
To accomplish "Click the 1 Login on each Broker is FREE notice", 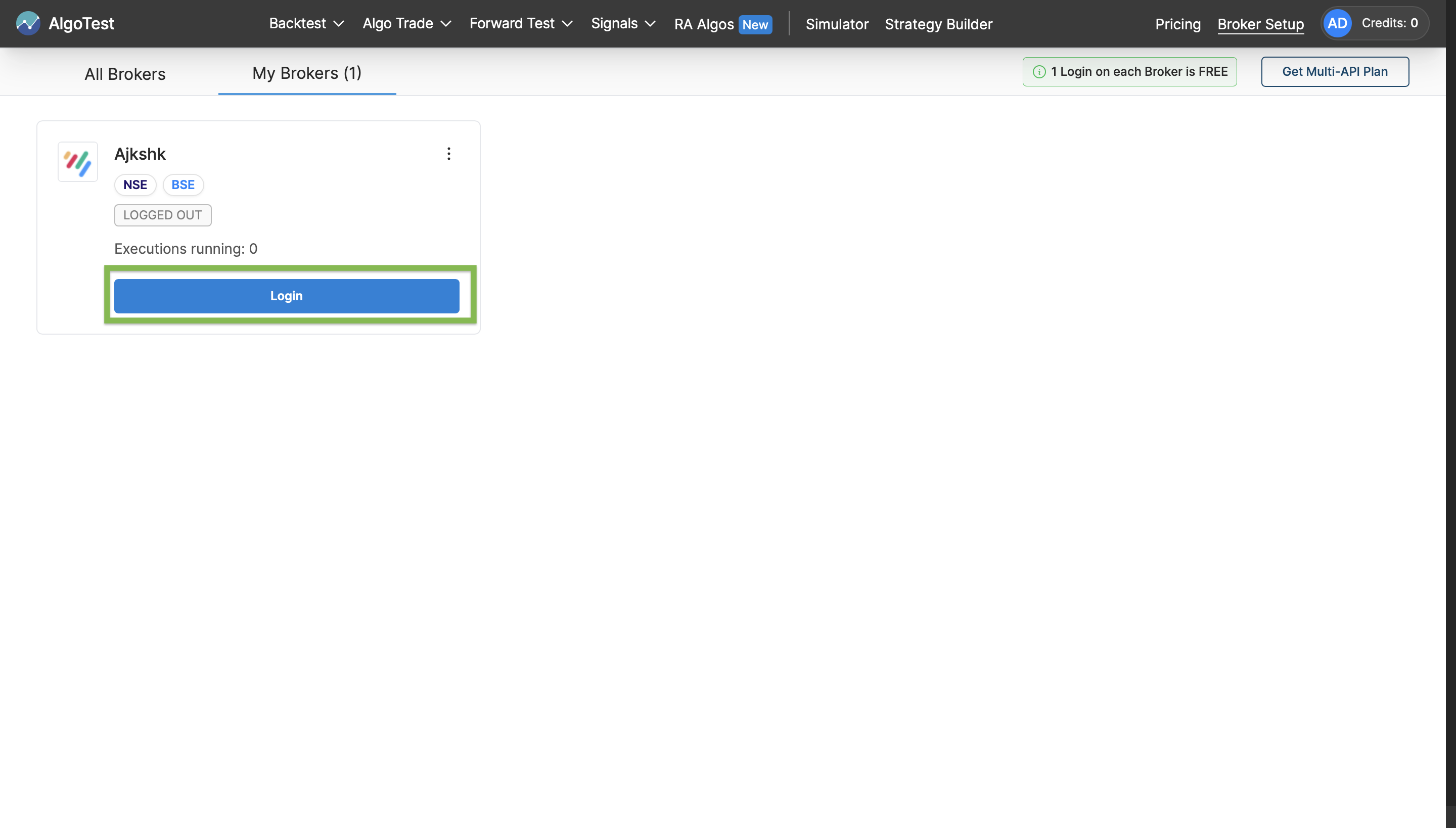I will (1129, 72).
